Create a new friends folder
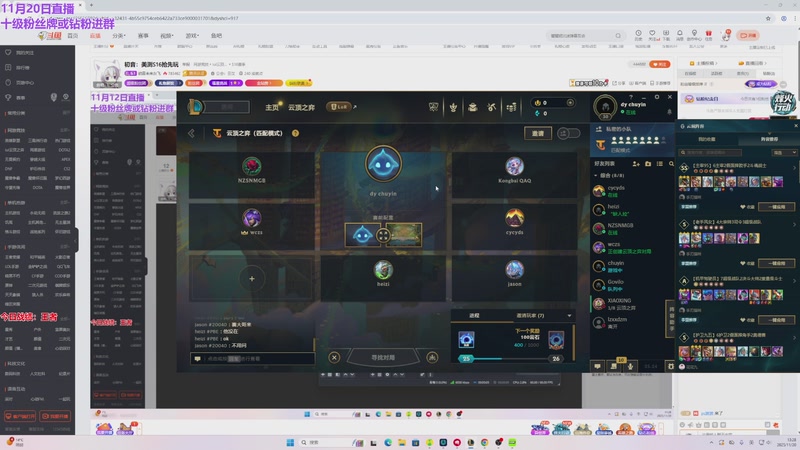800x450 pixels. (648, 164)
